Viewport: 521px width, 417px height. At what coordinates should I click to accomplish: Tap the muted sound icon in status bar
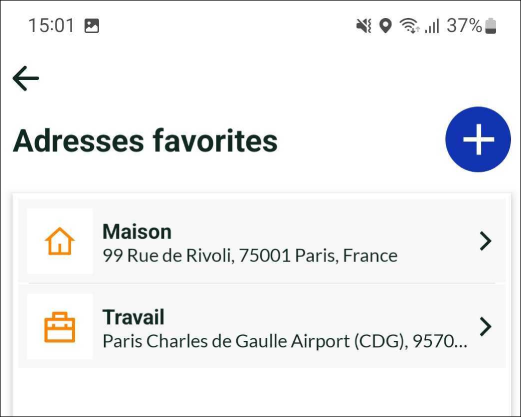click(x=364, y=26)
